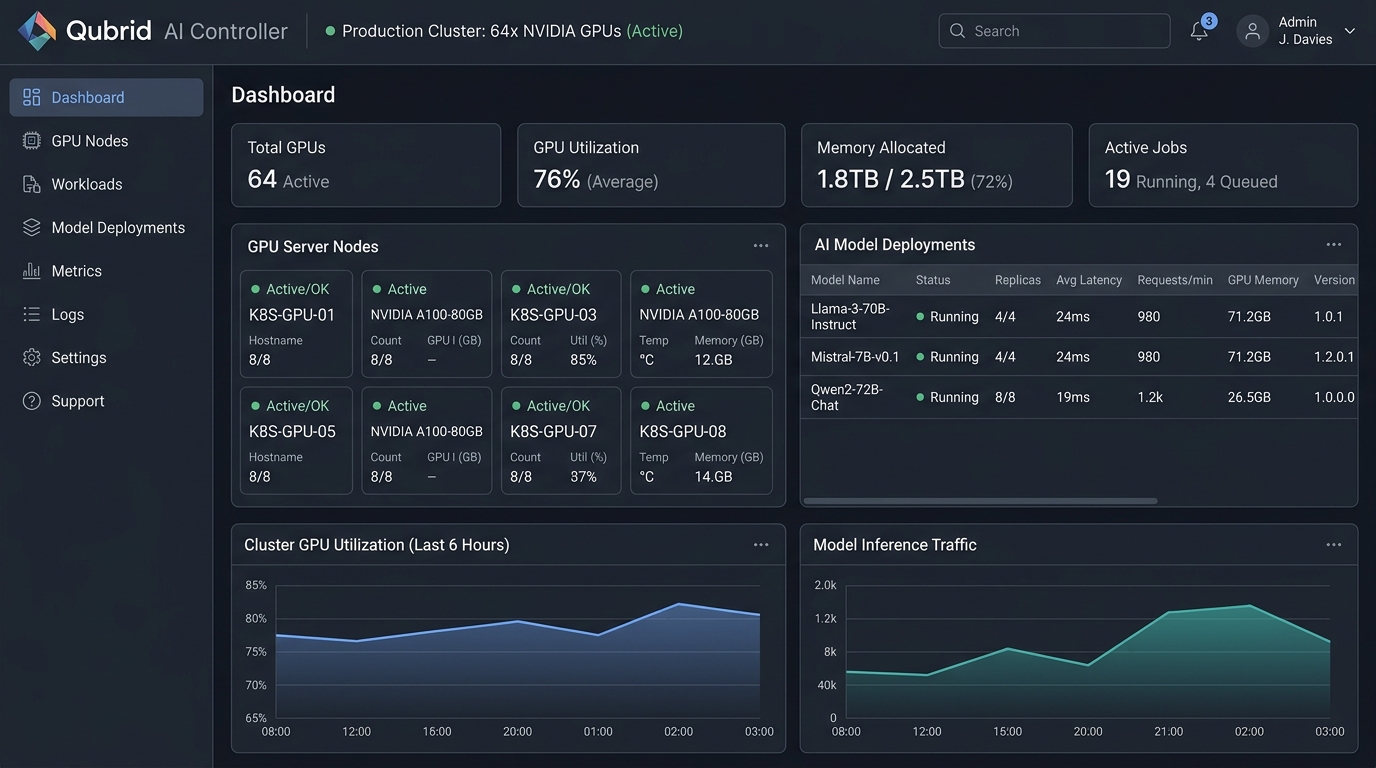Open the K8S-GPU-08 node card
Screen dimensions: 1376x768
tap(701, 440)
